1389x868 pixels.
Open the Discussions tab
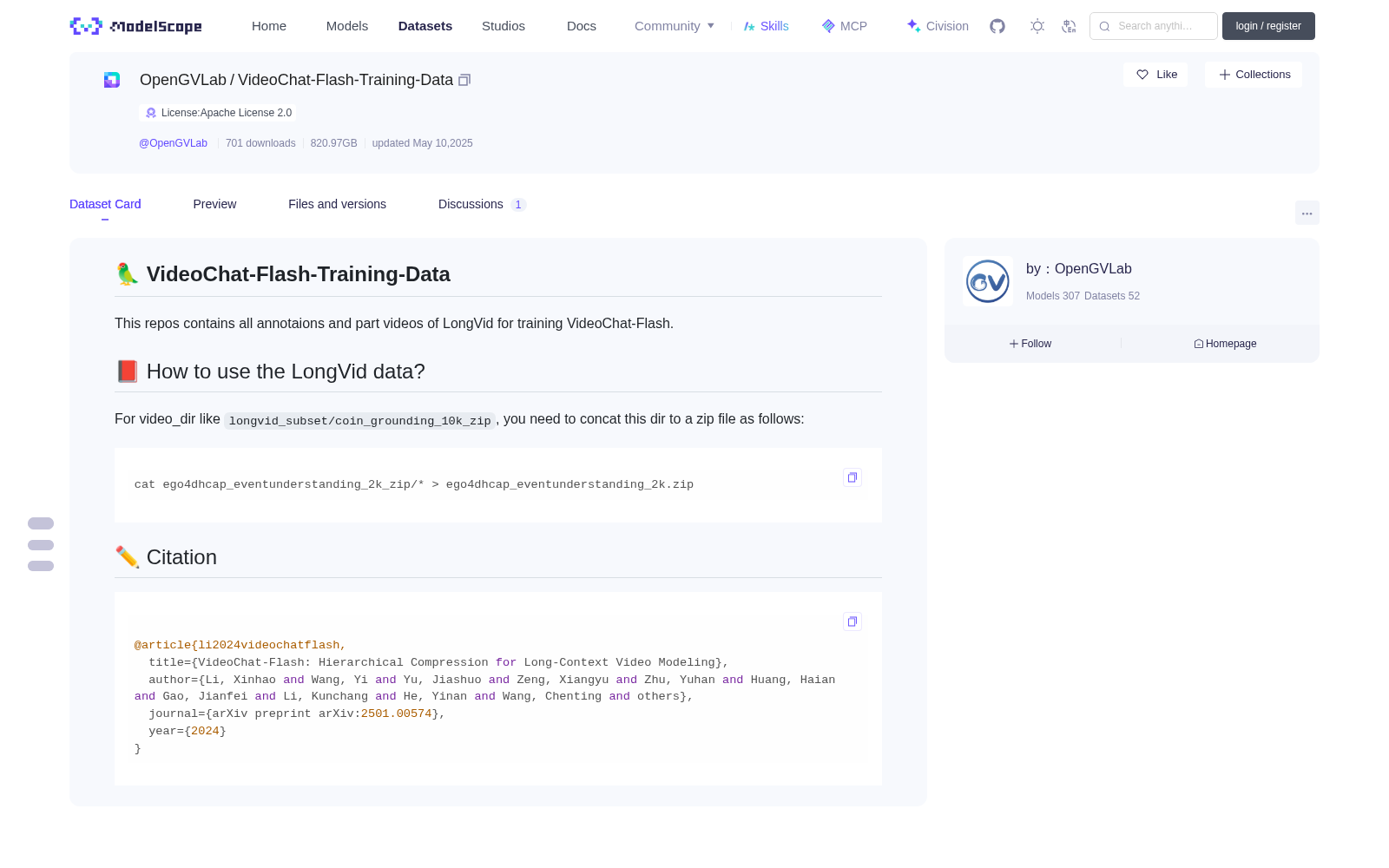pyautogui.click(x=482, y=204)
